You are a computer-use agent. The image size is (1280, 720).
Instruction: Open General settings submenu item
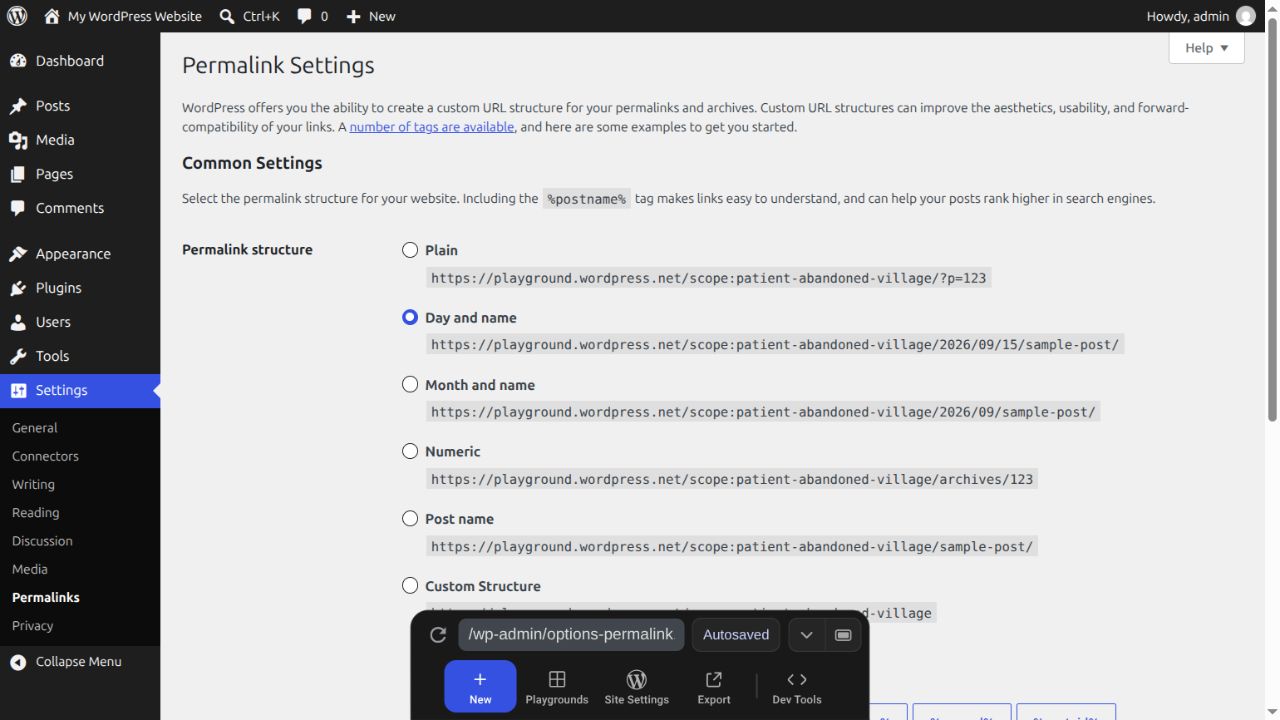(35, 428)
